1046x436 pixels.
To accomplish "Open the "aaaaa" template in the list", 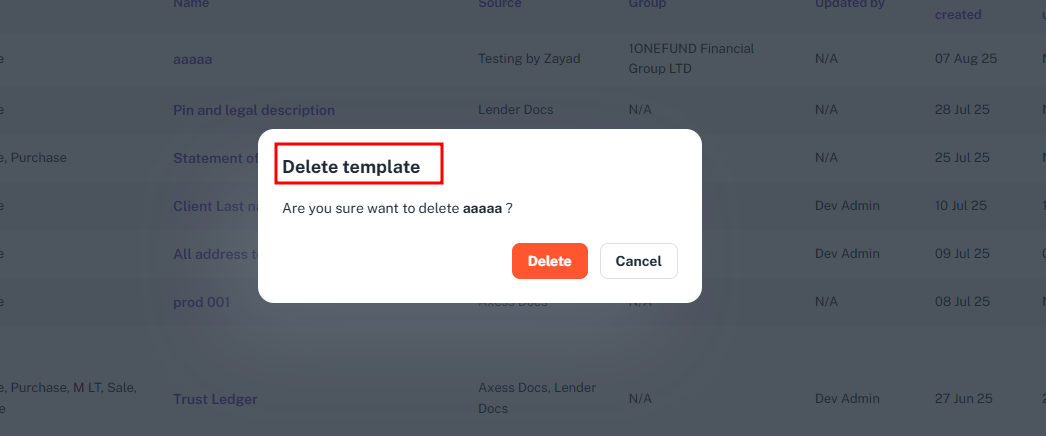I will pos(193,59).
